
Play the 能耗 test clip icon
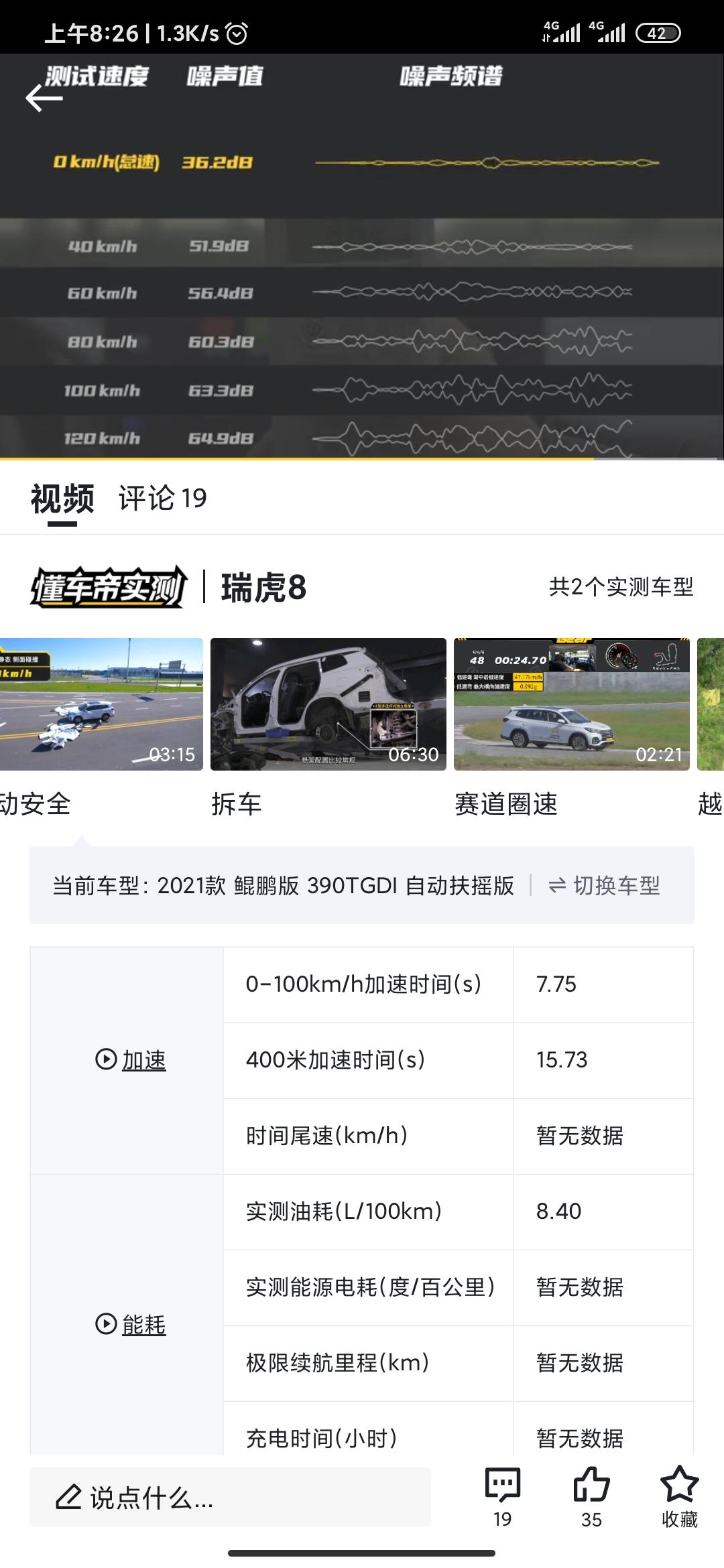[106, 1323]
